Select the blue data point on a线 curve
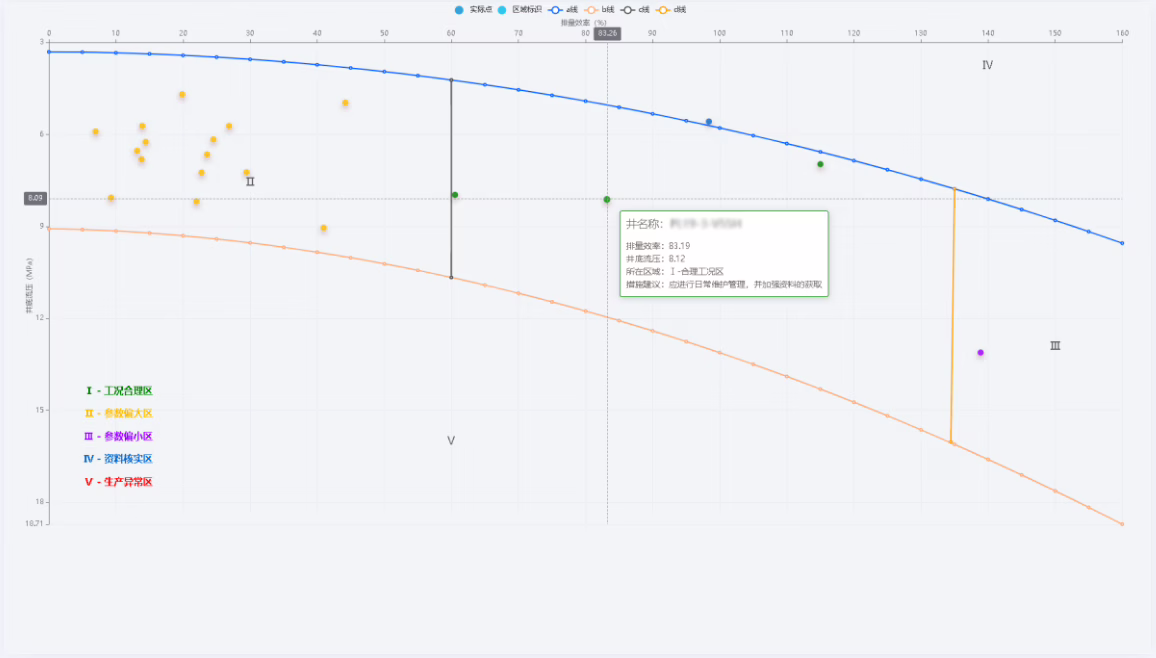 click(x=709, y=122)
